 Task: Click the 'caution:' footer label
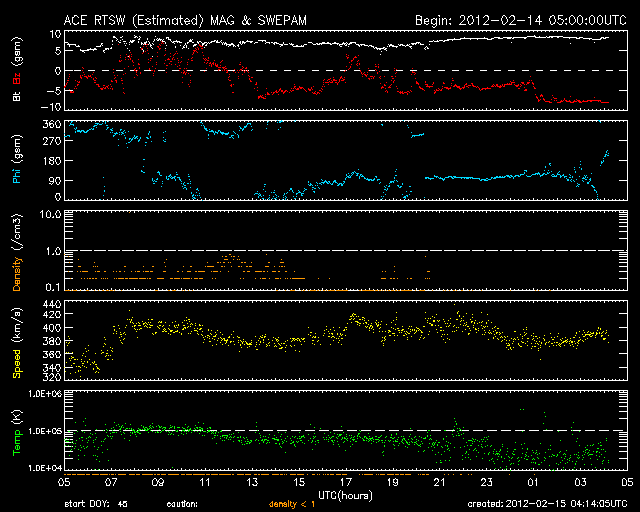click(x=182, y=504)
